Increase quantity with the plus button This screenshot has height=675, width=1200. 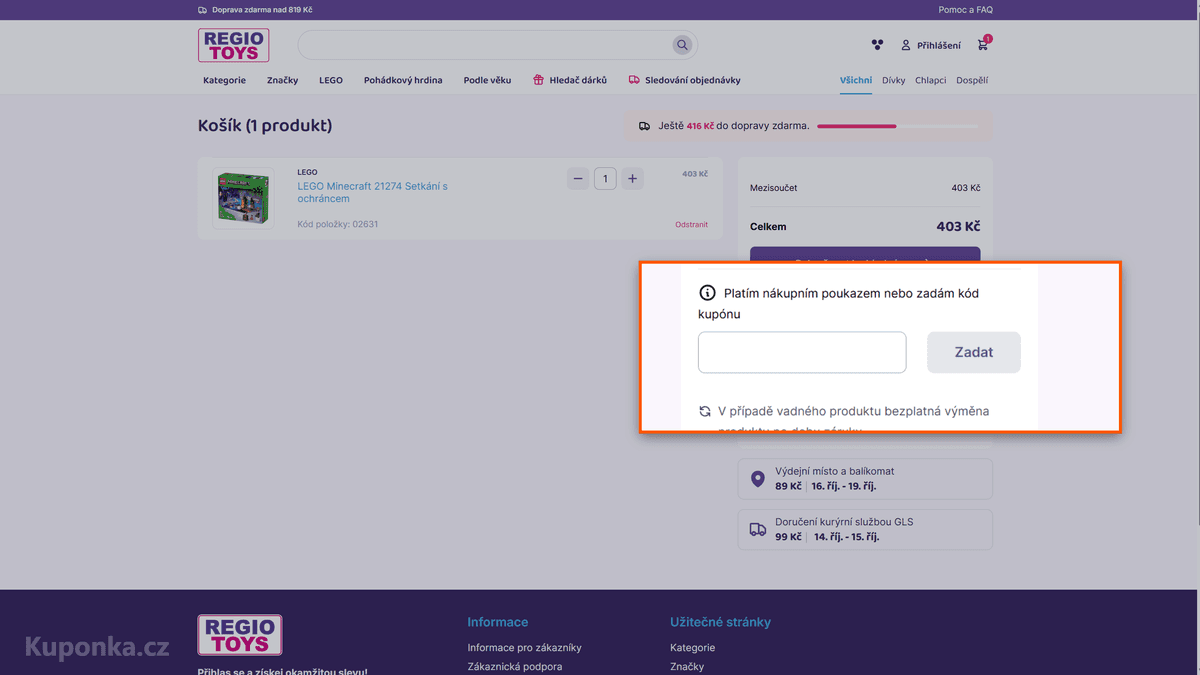point(632,179)
